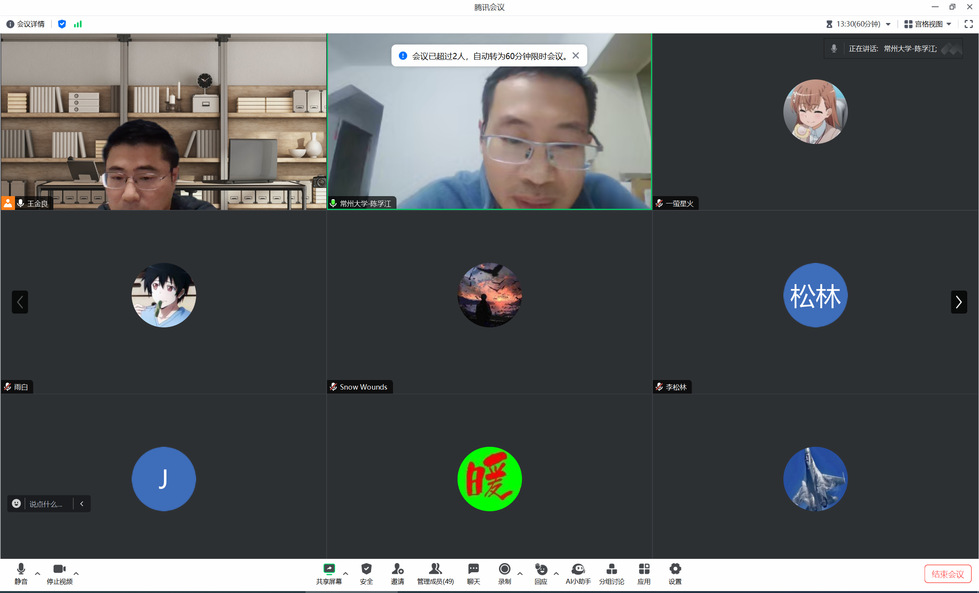Open the security (安全) options
This screenshot has width=979, height=593.
[x=366, y=572]
